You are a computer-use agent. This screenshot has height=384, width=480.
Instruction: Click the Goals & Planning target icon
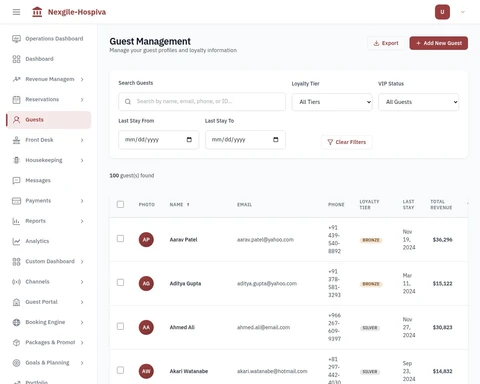coord(16,363)
